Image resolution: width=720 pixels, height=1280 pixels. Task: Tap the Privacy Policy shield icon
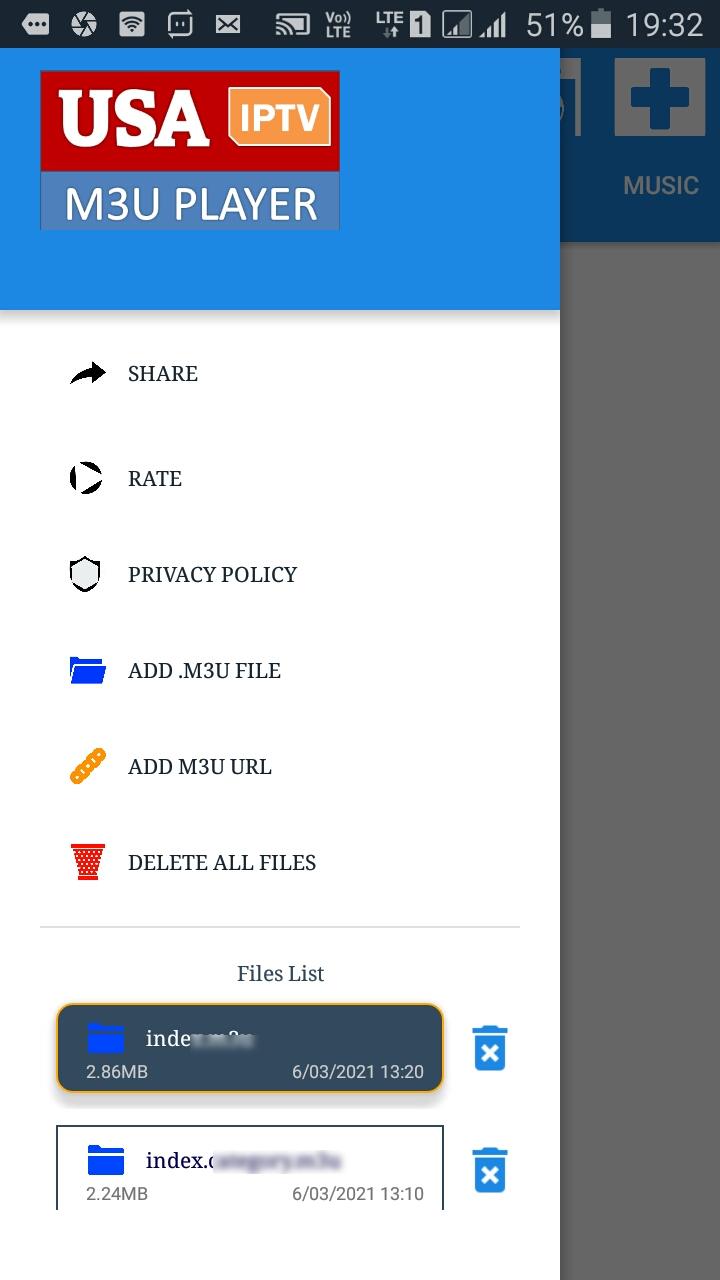pos(86,574)
